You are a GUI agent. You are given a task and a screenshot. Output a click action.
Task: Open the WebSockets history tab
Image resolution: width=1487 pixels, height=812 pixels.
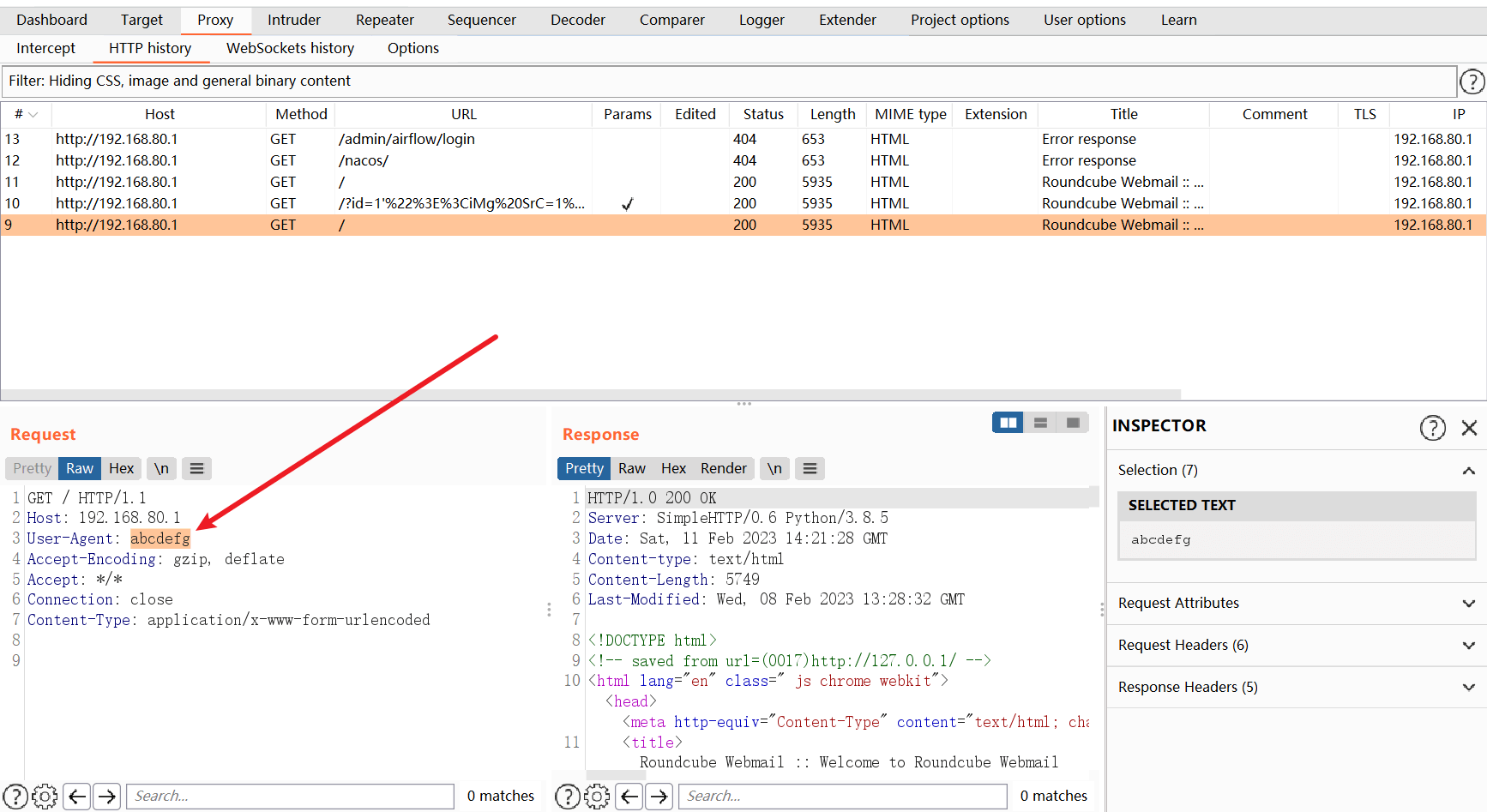pos(290,48)
